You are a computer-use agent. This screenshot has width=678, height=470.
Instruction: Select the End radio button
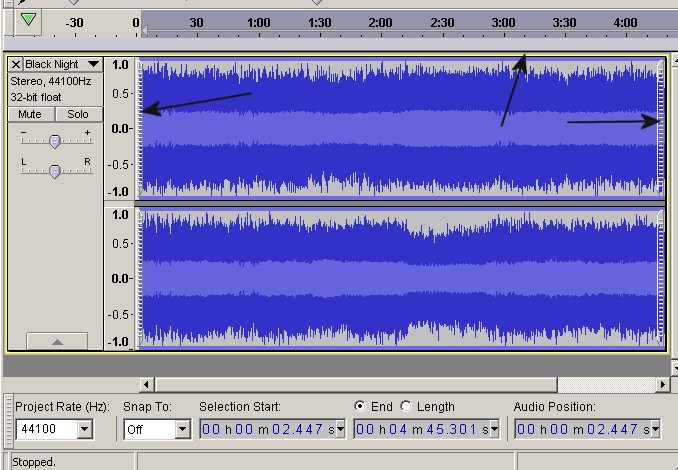361,407
